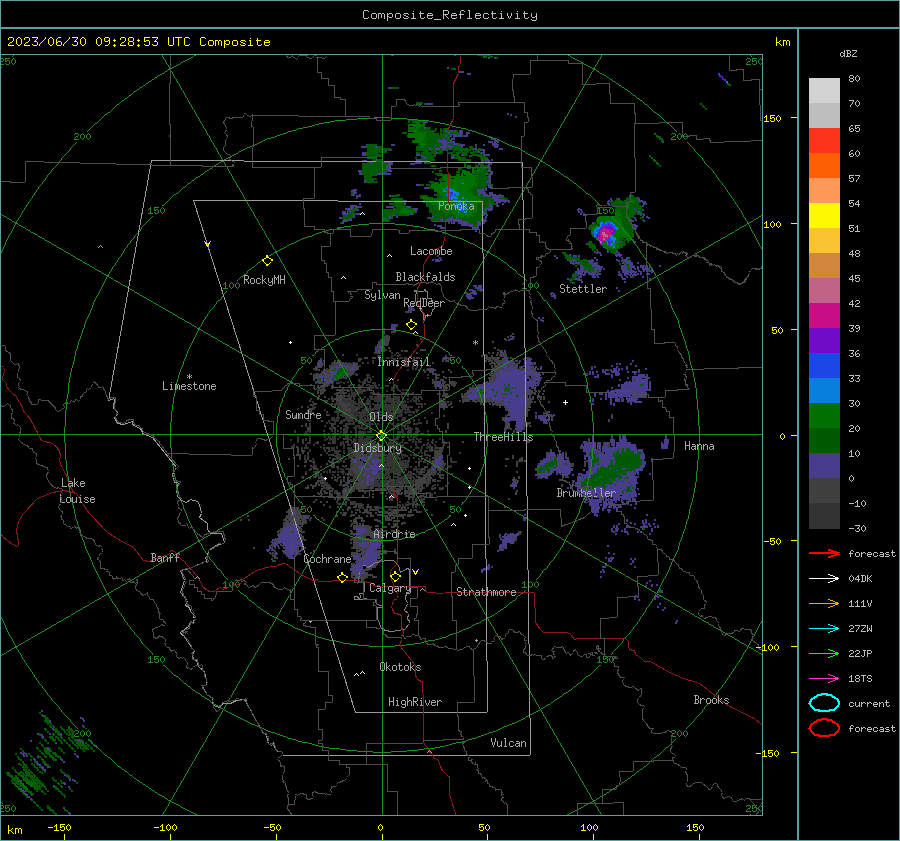This screenshot has width=900, height=841.
Task: Click the yellow diamond marker below RedDeer
Action: (x=411, y=325)
